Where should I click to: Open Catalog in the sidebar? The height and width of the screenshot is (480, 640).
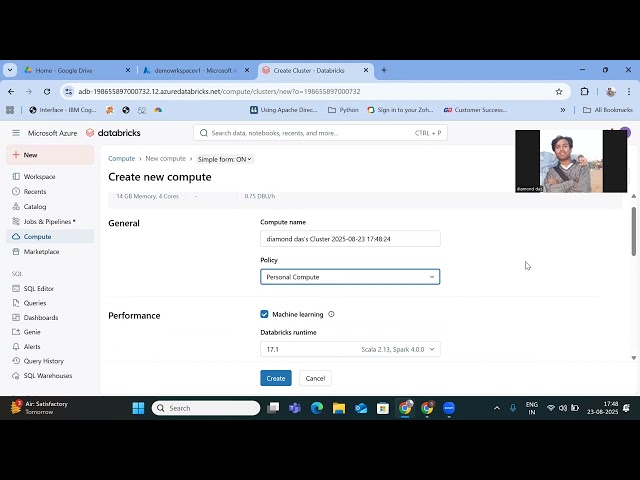(x=35, y=207)
